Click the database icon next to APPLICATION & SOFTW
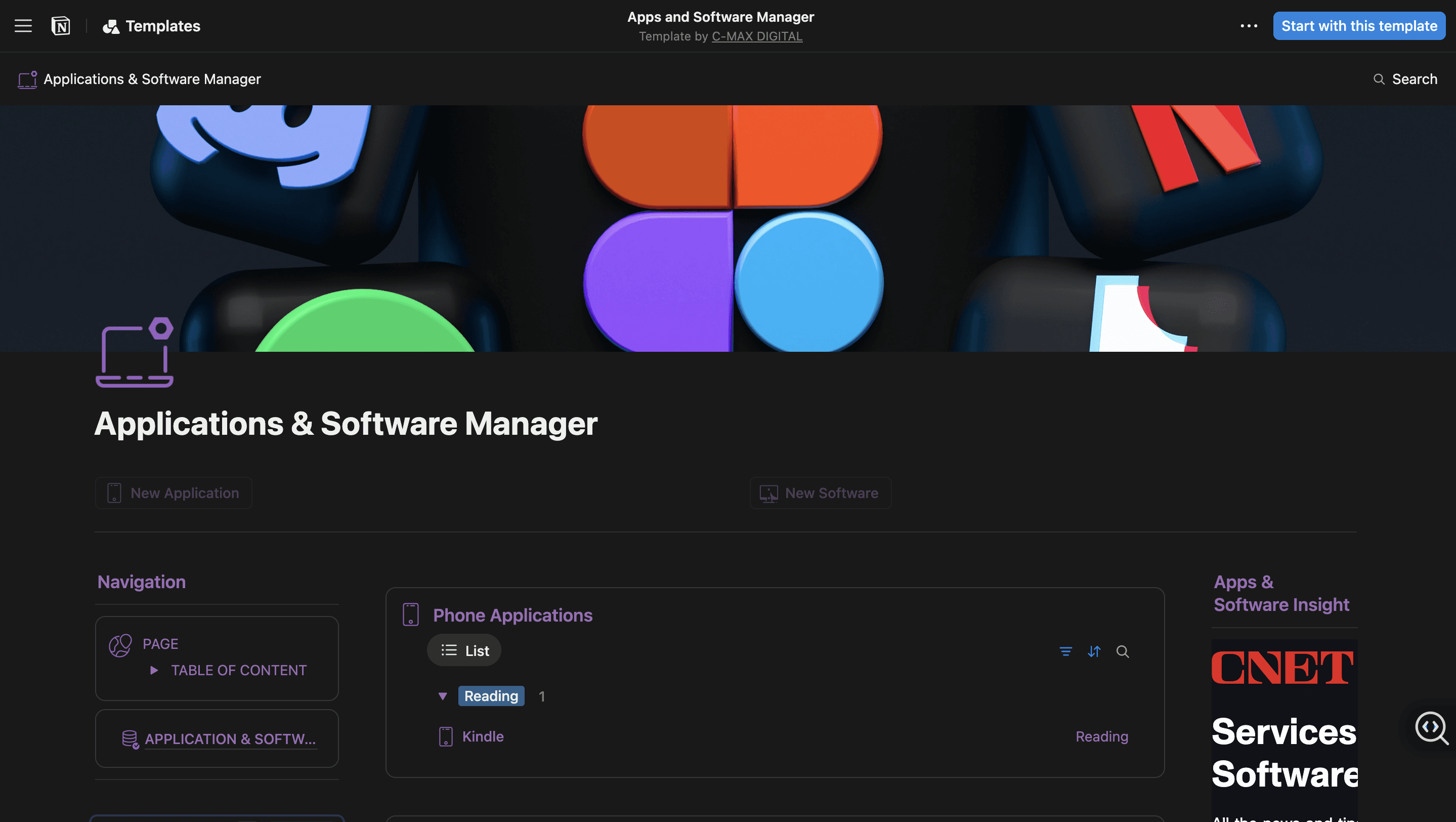This screenshot has width=1456, height=822. [130, 738]
